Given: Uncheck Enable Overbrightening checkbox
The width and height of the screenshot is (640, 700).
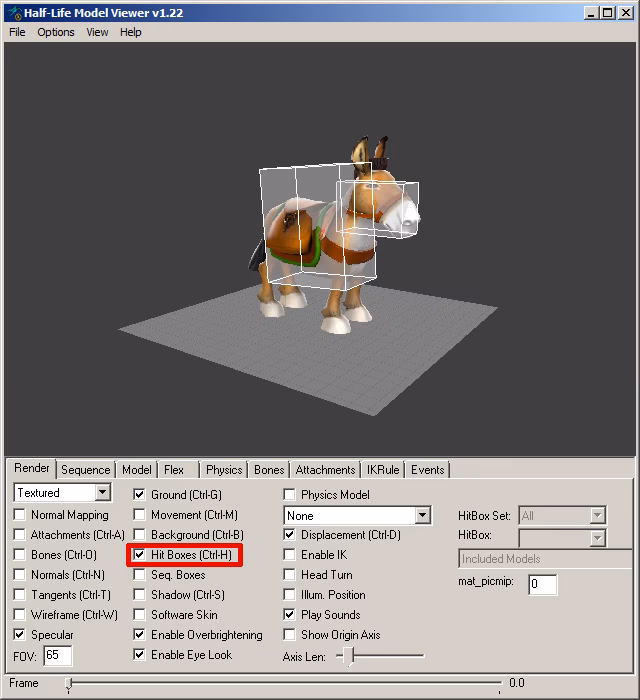Looking at the screenshot, I should click(x=139, y=634).
